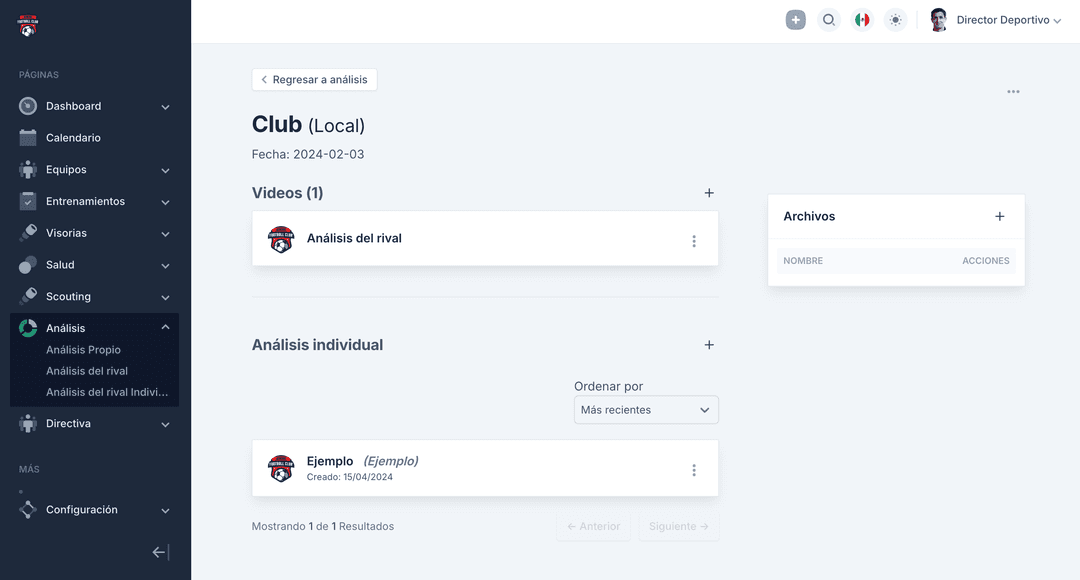Image resolution: width=1080 pixels, height=580 pixels.
Task: Open Análisis Propio submenu item
Action: 83,350
